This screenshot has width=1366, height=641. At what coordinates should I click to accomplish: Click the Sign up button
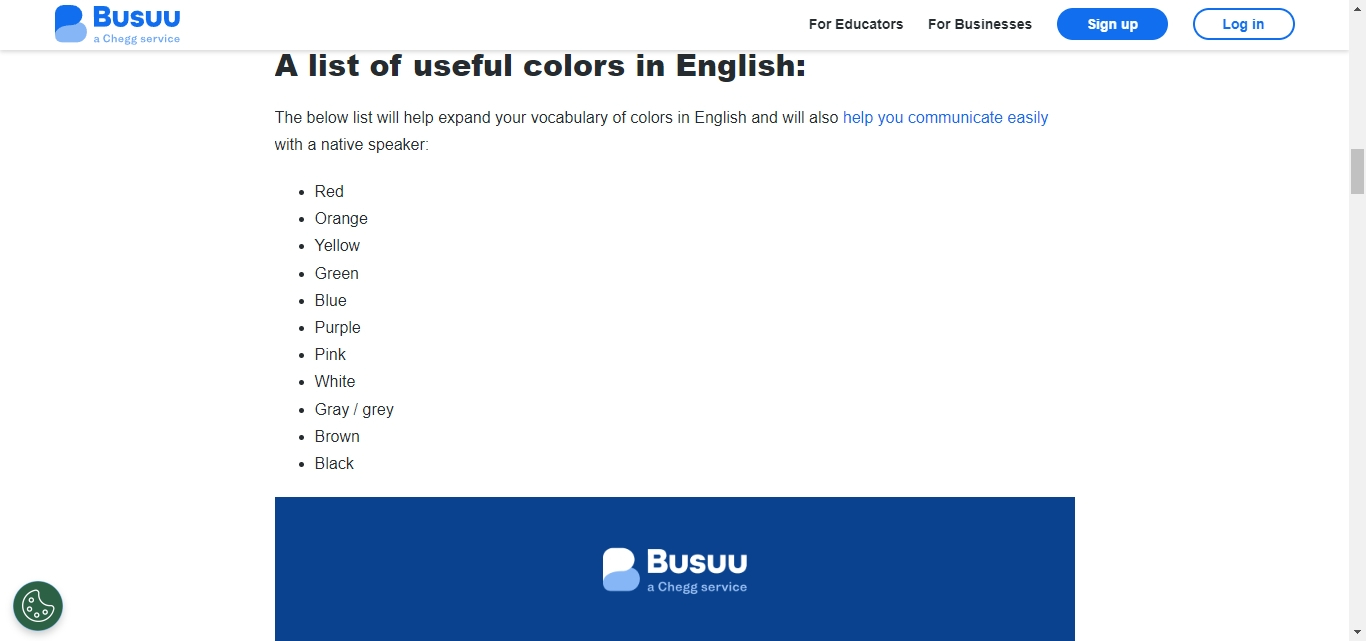tap(1112, 24)
